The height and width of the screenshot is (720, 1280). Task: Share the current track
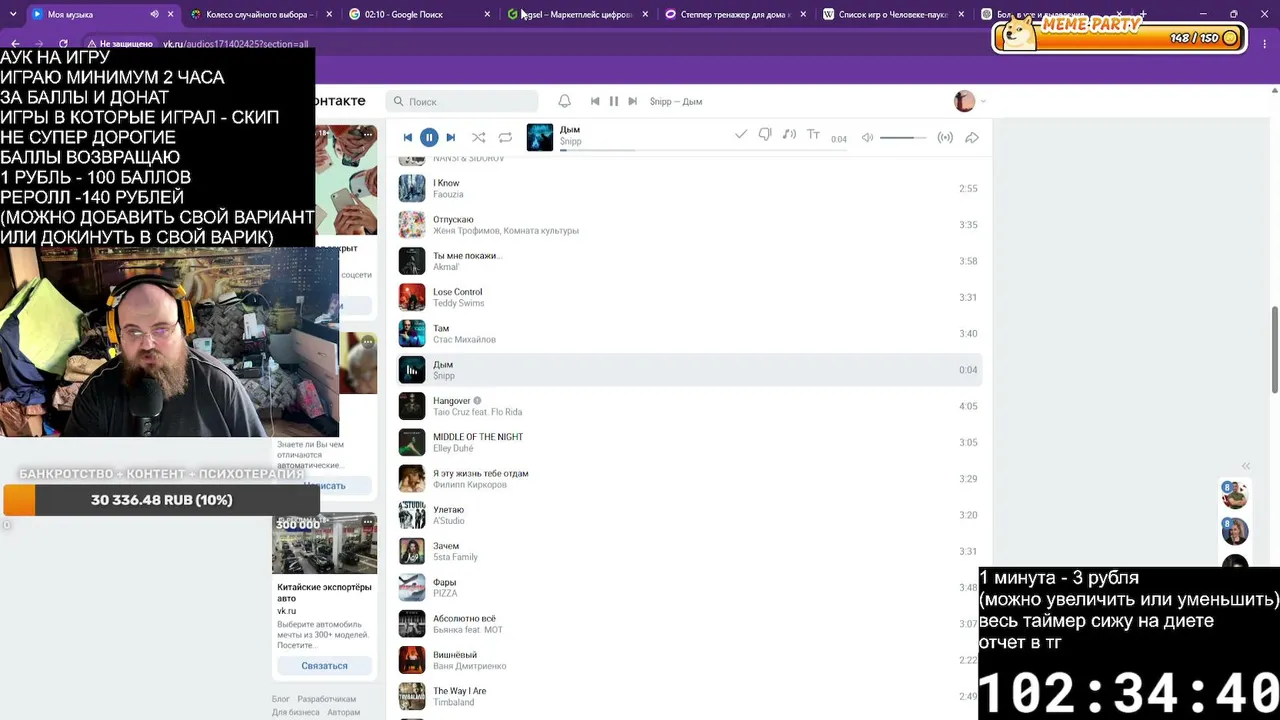pyautogui.click(x=972, y=137)
